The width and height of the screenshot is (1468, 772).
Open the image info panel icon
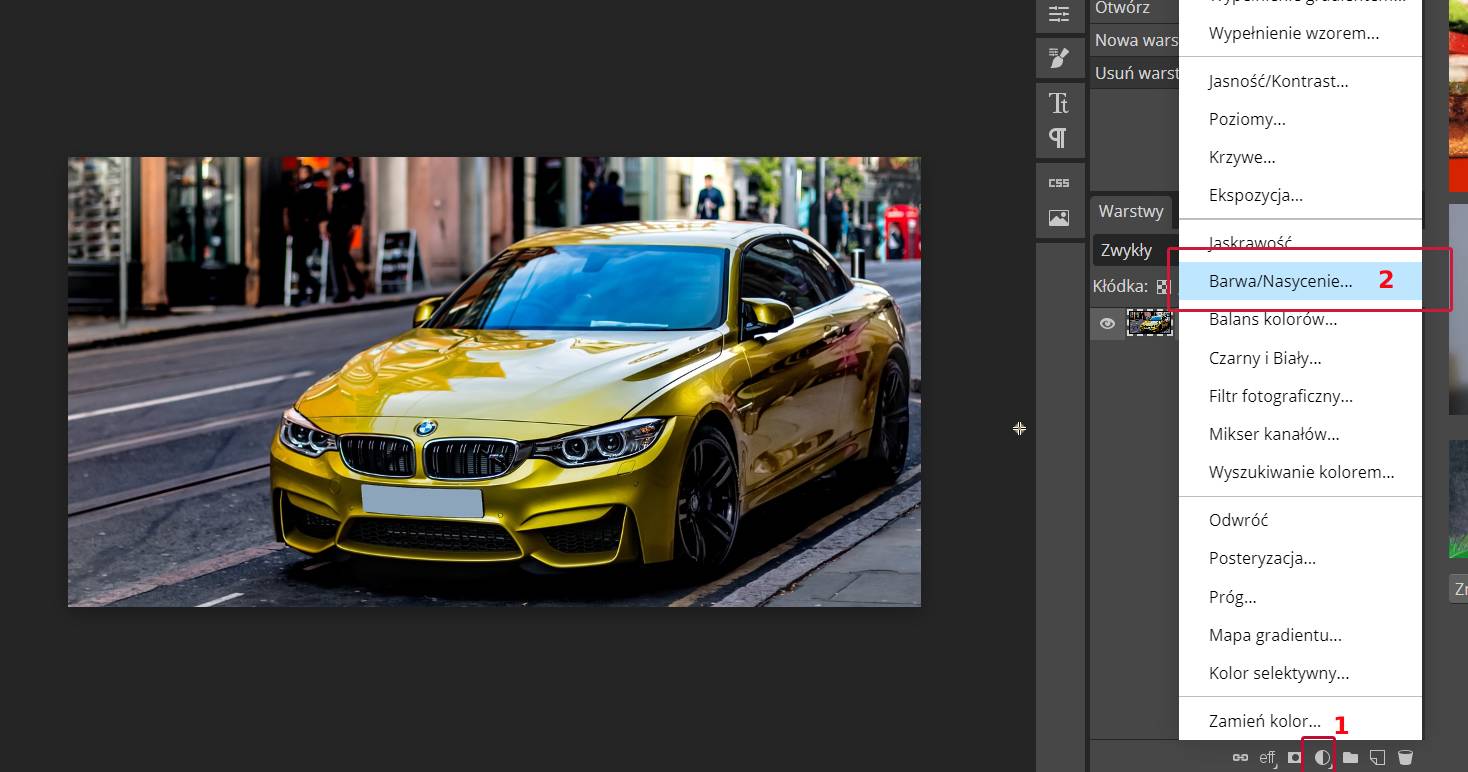(1059, 217)
